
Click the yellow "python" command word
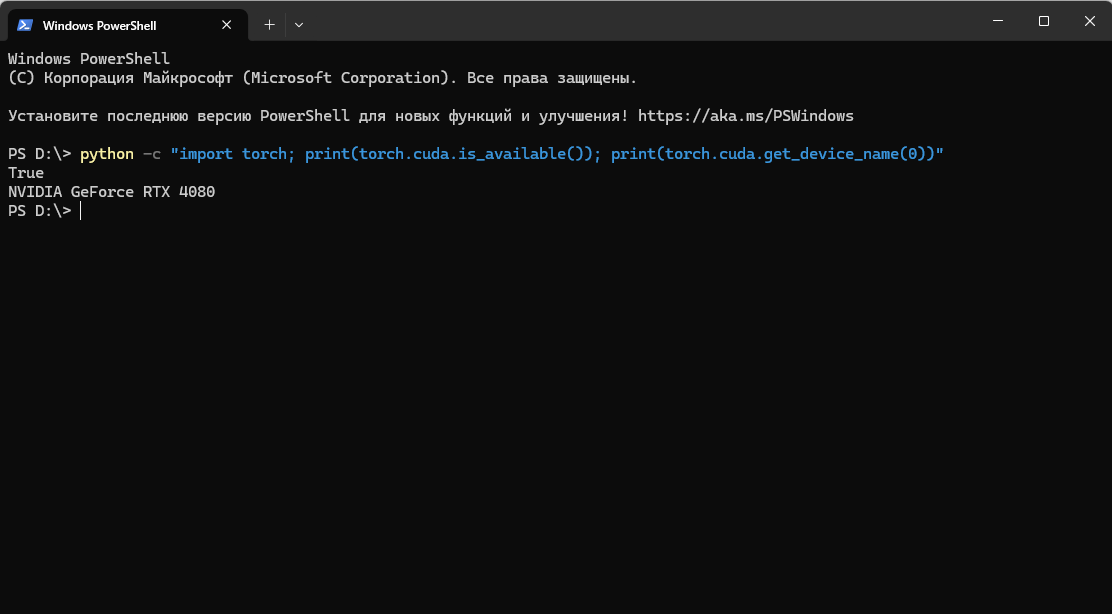[x=106, y=154]
